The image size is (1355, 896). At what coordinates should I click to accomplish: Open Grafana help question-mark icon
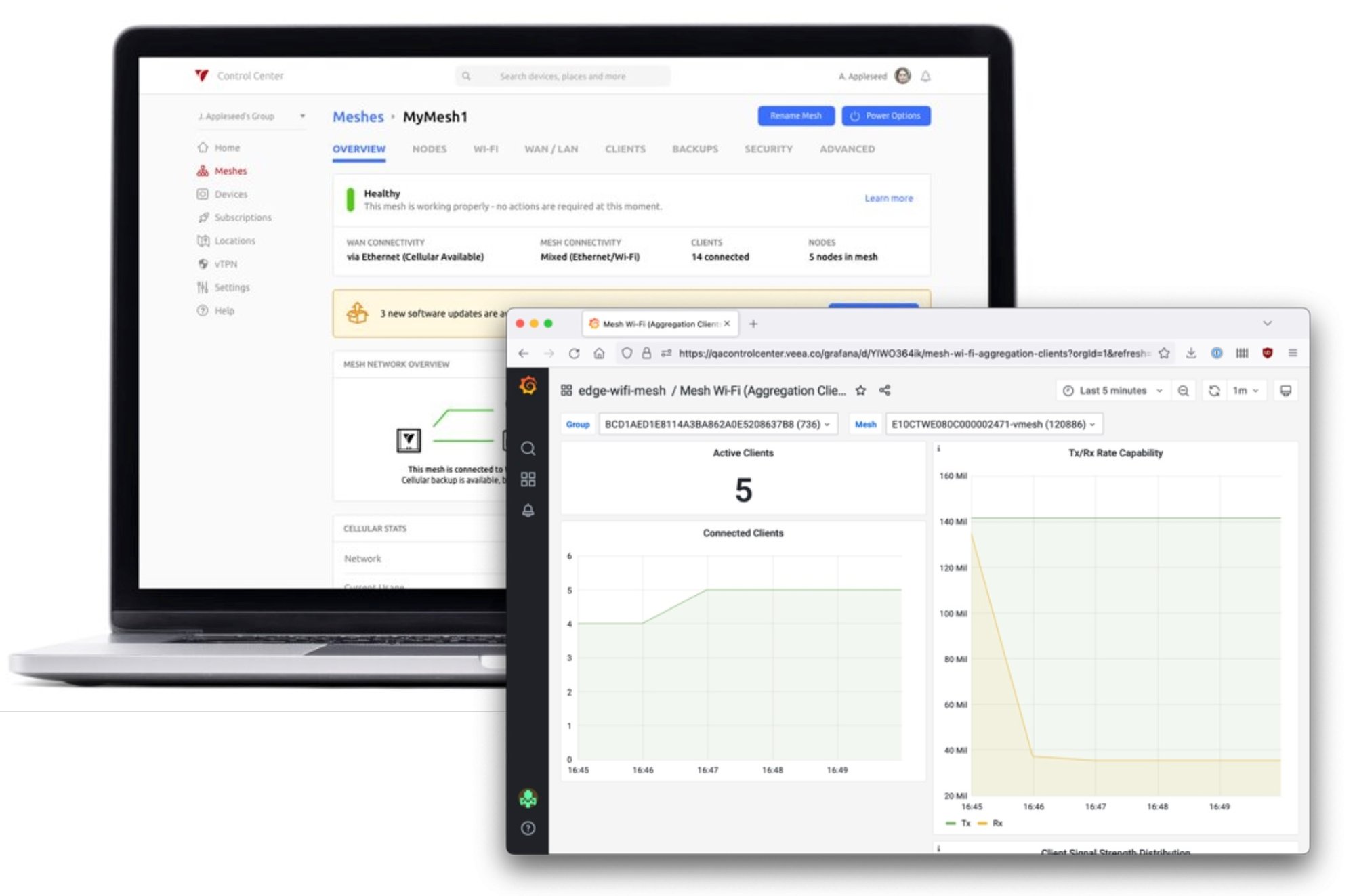tap(529, 828)
